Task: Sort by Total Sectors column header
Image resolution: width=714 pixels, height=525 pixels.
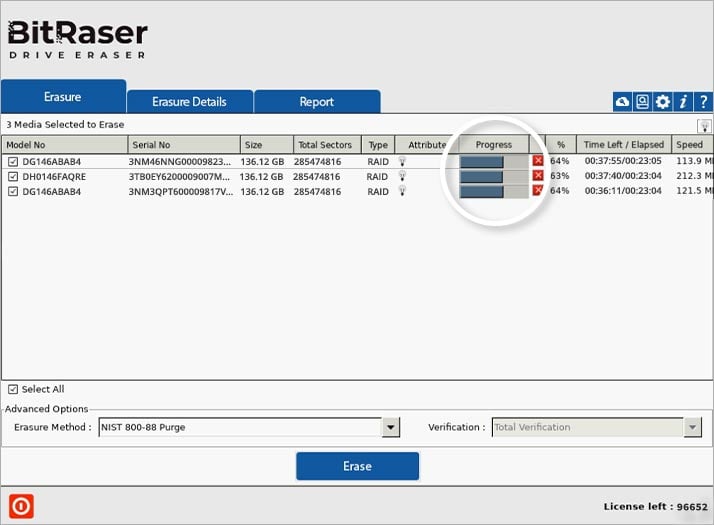Action: pyautogui.click(x=327, y=145)
